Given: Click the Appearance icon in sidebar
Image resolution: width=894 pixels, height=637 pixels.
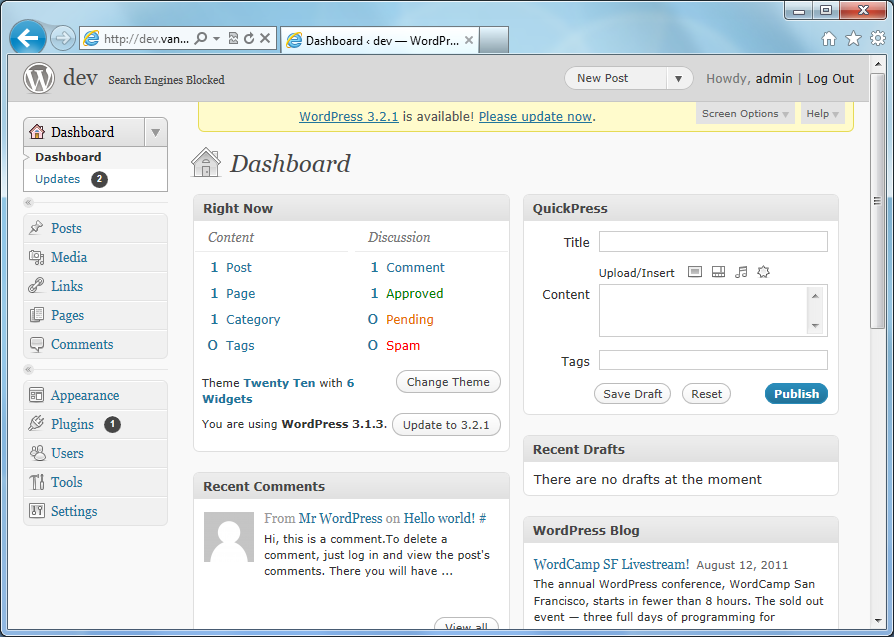Looking at the screenshot, I should pyautogui.click(x=36, y=395).
